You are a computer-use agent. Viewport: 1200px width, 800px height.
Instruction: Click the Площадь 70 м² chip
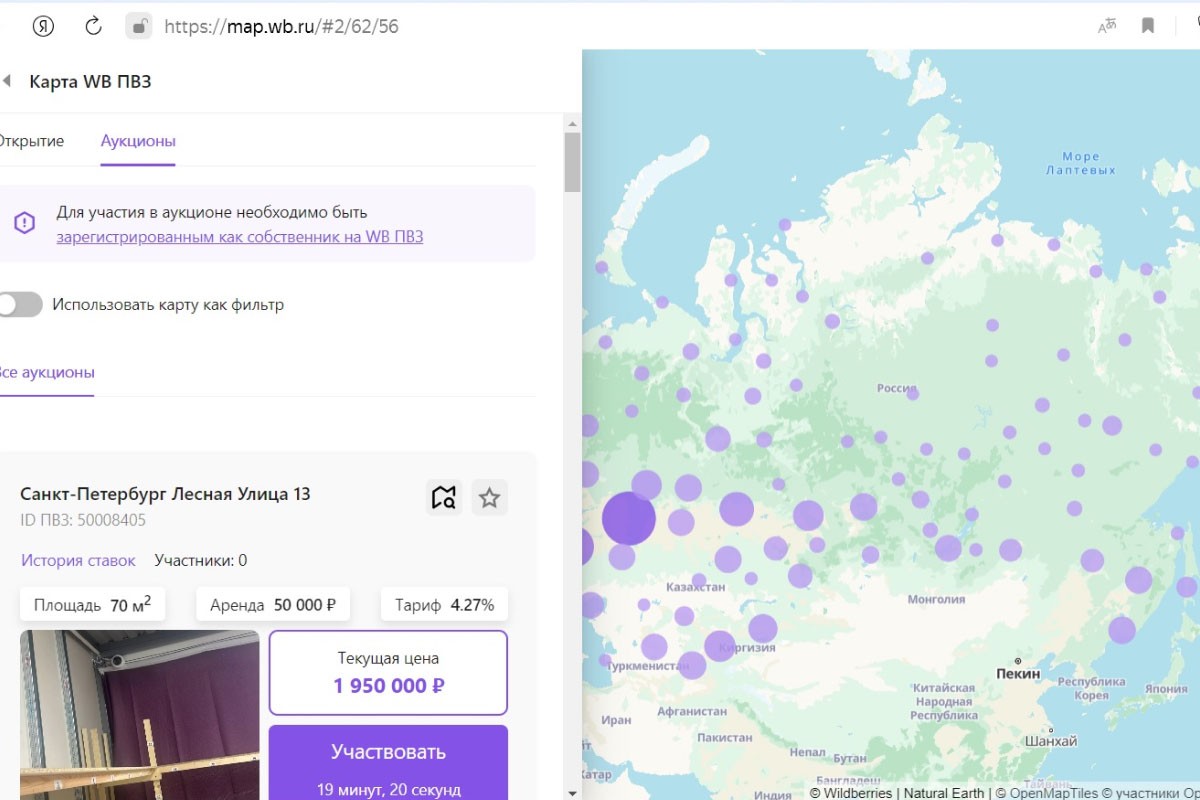pyautogui.click(x=93, y=604)
